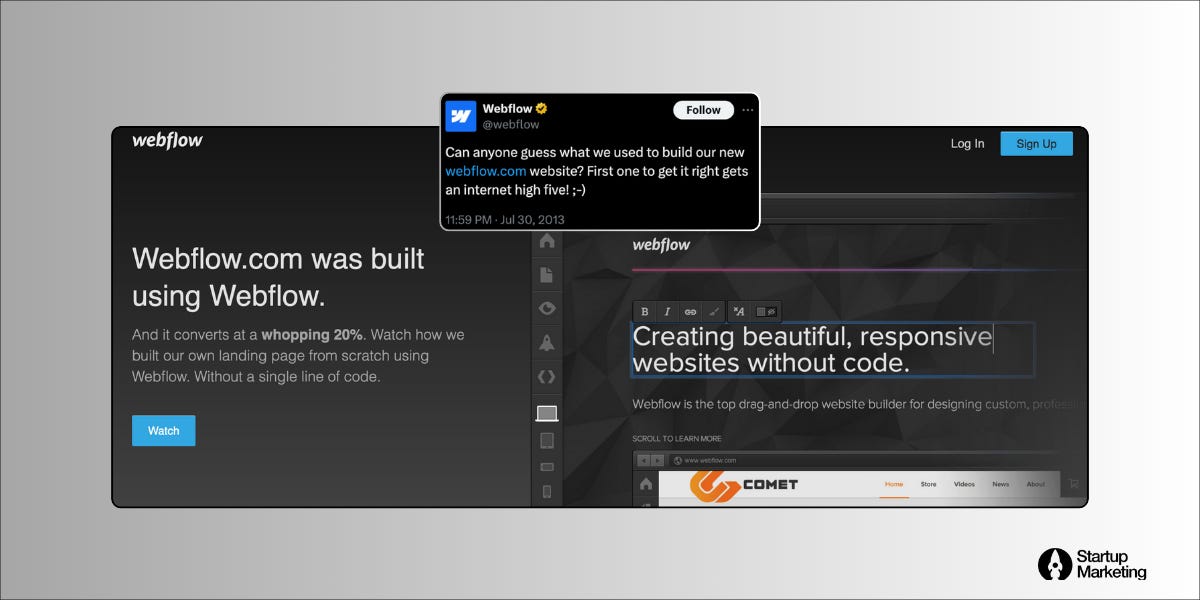Select the blue Sign Up button
This screenshot has width=1200, height=600.
[x=1036, y=144]
